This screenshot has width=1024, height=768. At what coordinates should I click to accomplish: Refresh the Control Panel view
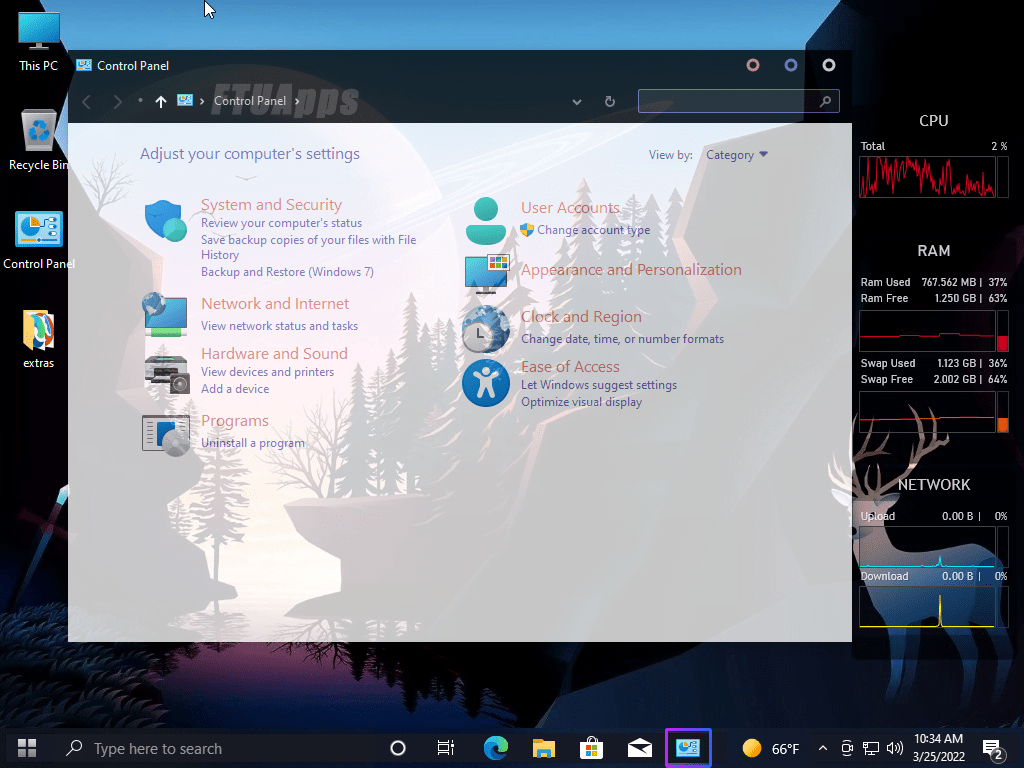609,102
